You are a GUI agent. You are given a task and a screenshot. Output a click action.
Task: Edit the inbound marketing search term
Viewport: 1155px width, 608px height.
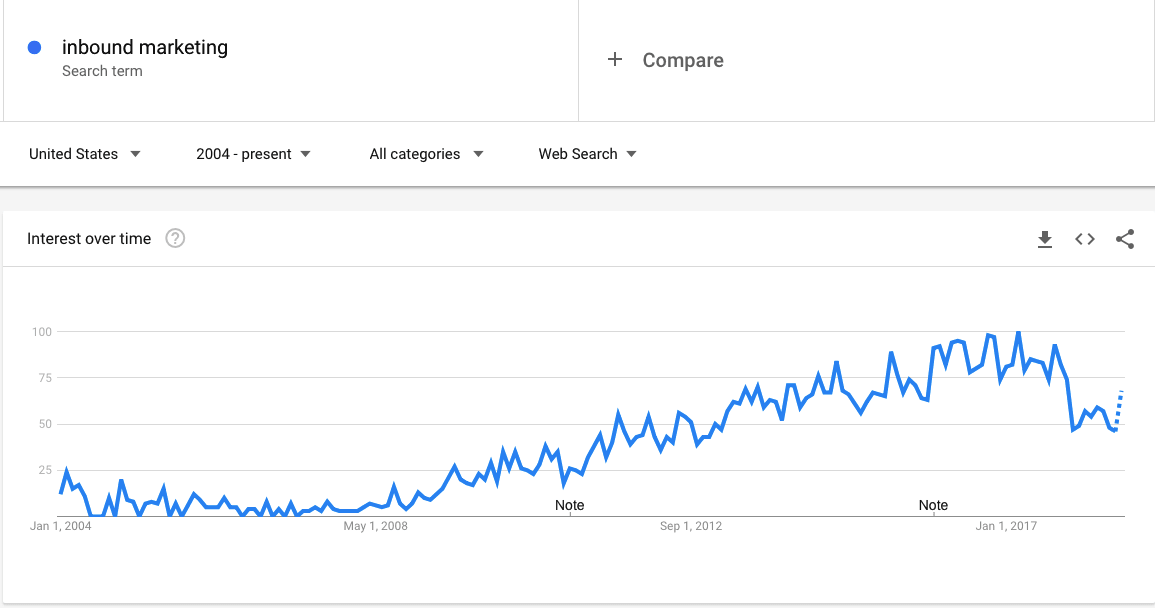[144, 47]
